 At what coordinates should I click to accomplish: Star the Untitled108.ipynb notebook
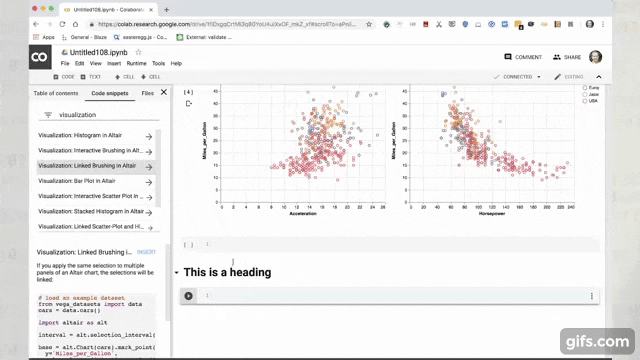pyautogui.click(x=138, y=52)
